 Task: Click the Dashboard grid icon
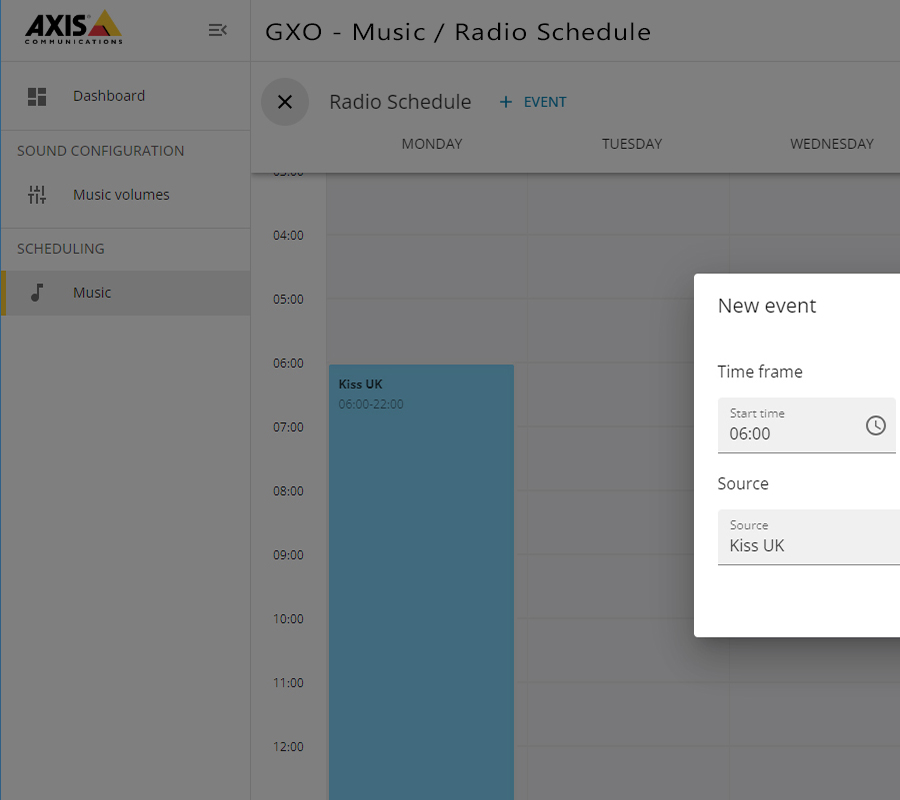tap(37, 96)
